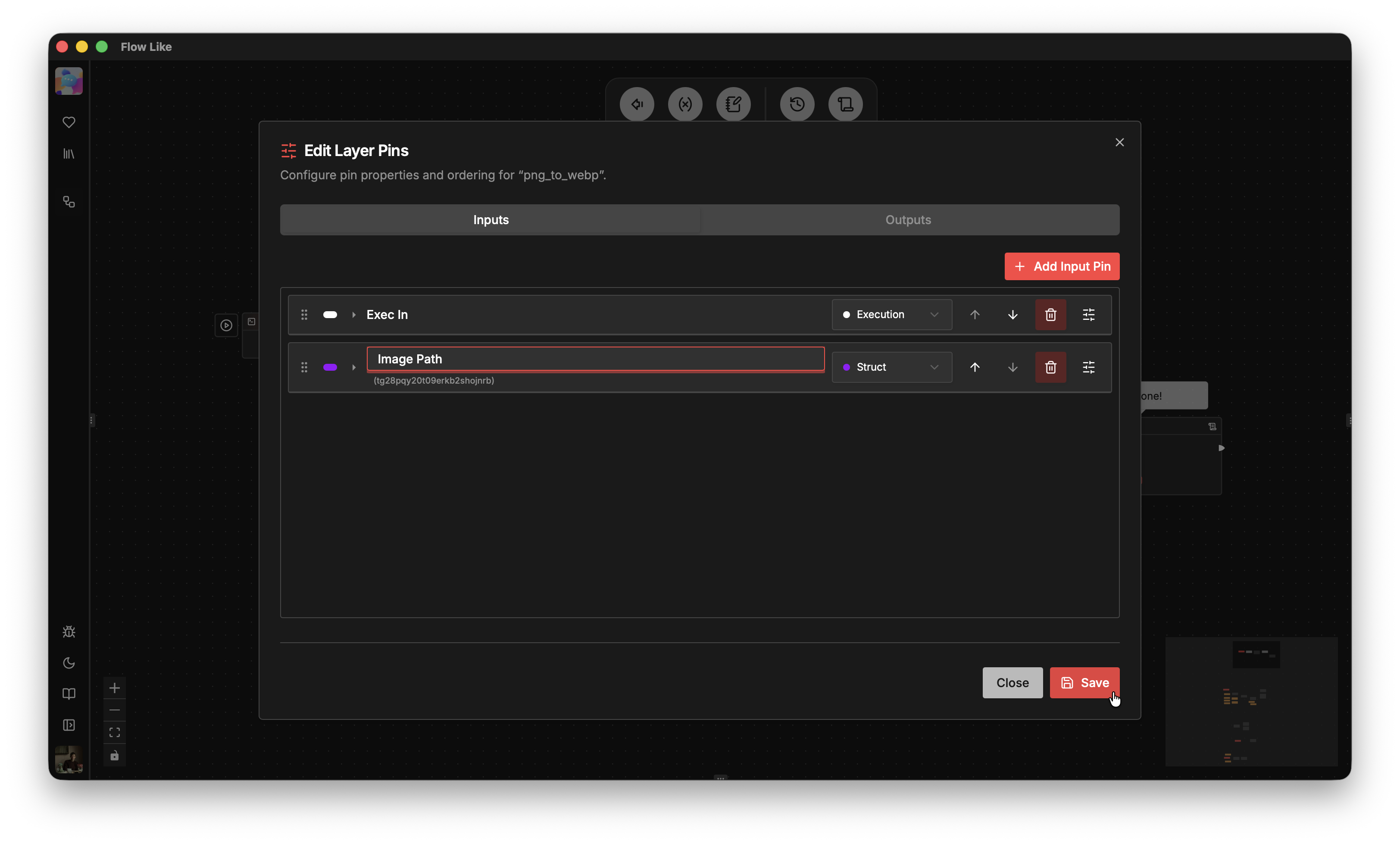1400x844 pixels.
Task: Save the layer pin configuration
Action: (1084, 683)
